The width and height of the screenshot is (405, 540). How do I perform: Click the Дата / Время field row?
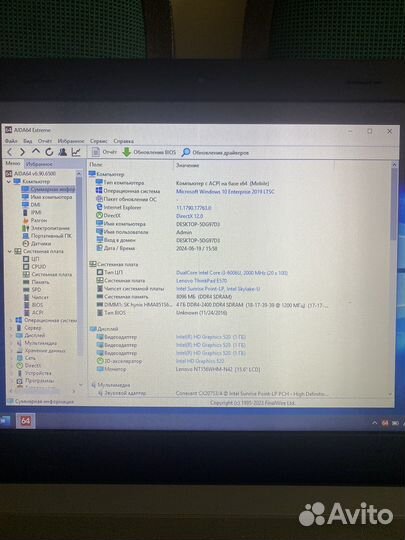(x=157, y=248)
